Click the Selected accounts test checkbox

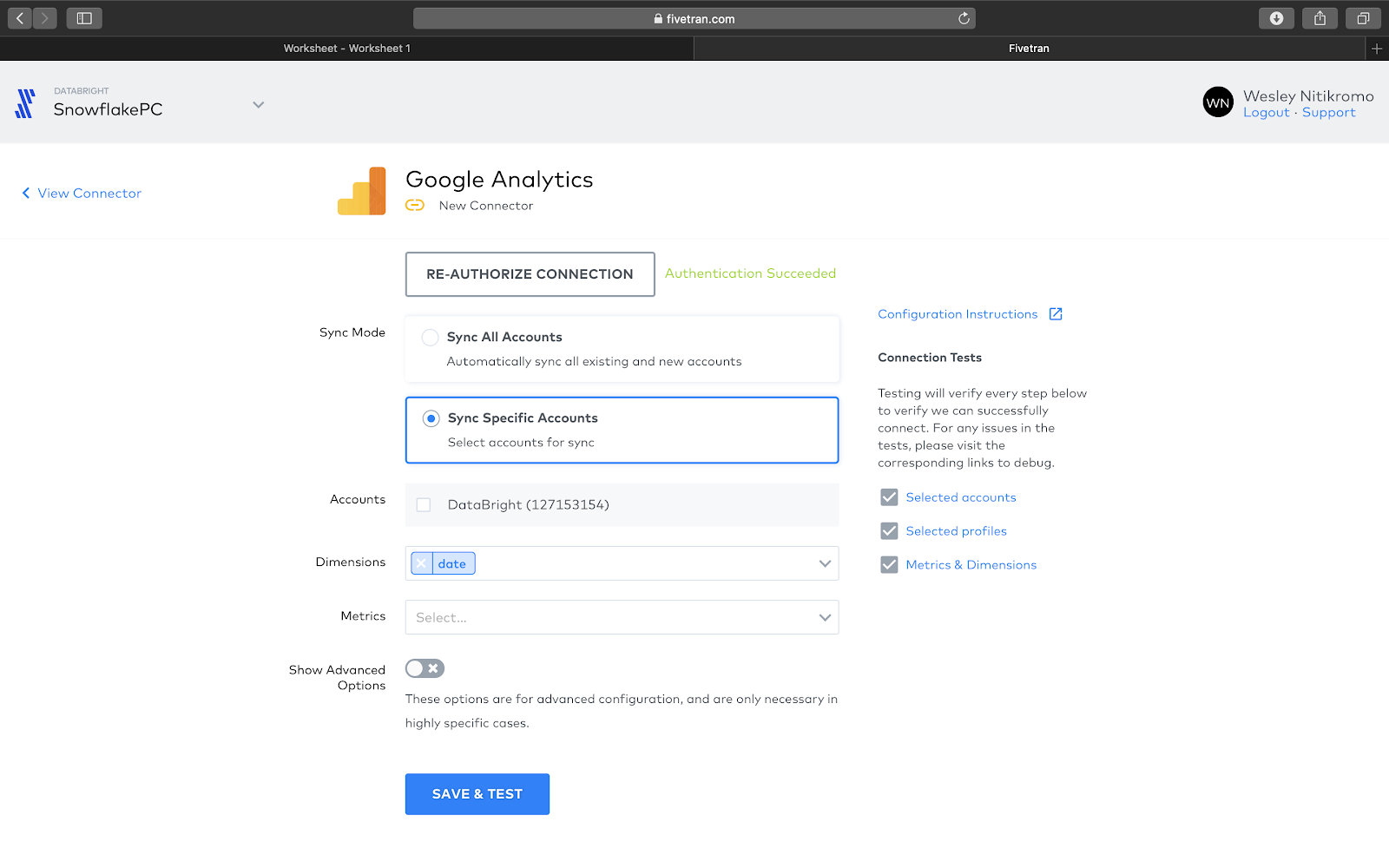(889, 497)
